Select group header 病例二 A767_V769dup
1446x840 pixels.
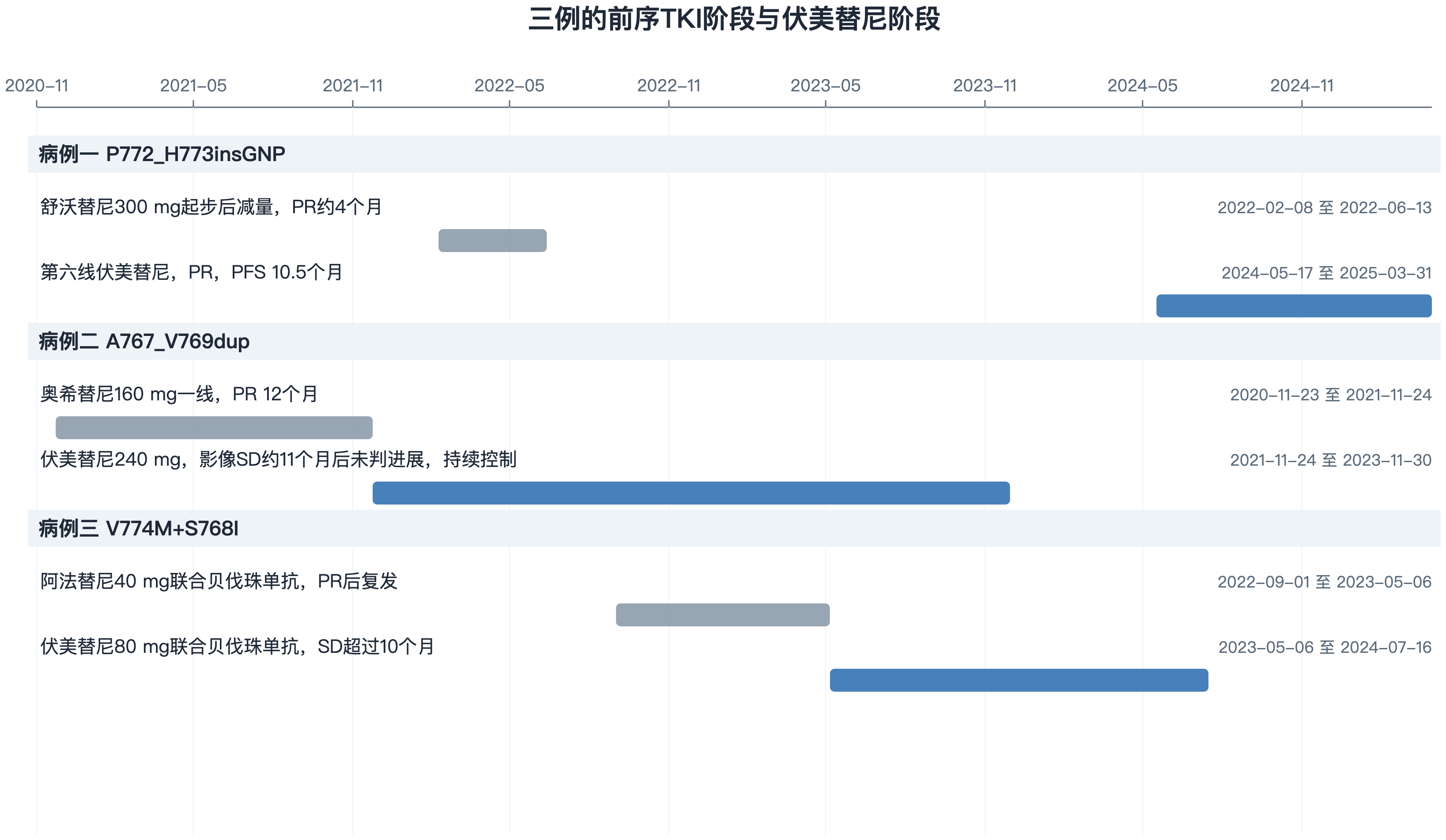734,341
